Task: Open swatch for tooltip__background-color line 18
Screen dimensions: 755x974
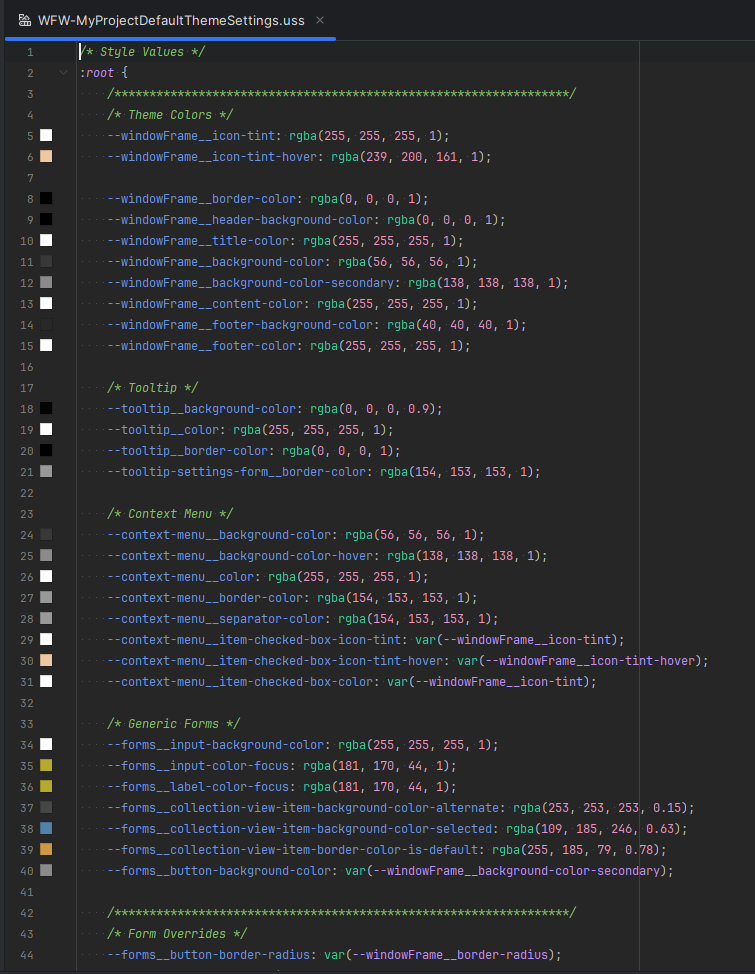Action: (x=46, y=409)
